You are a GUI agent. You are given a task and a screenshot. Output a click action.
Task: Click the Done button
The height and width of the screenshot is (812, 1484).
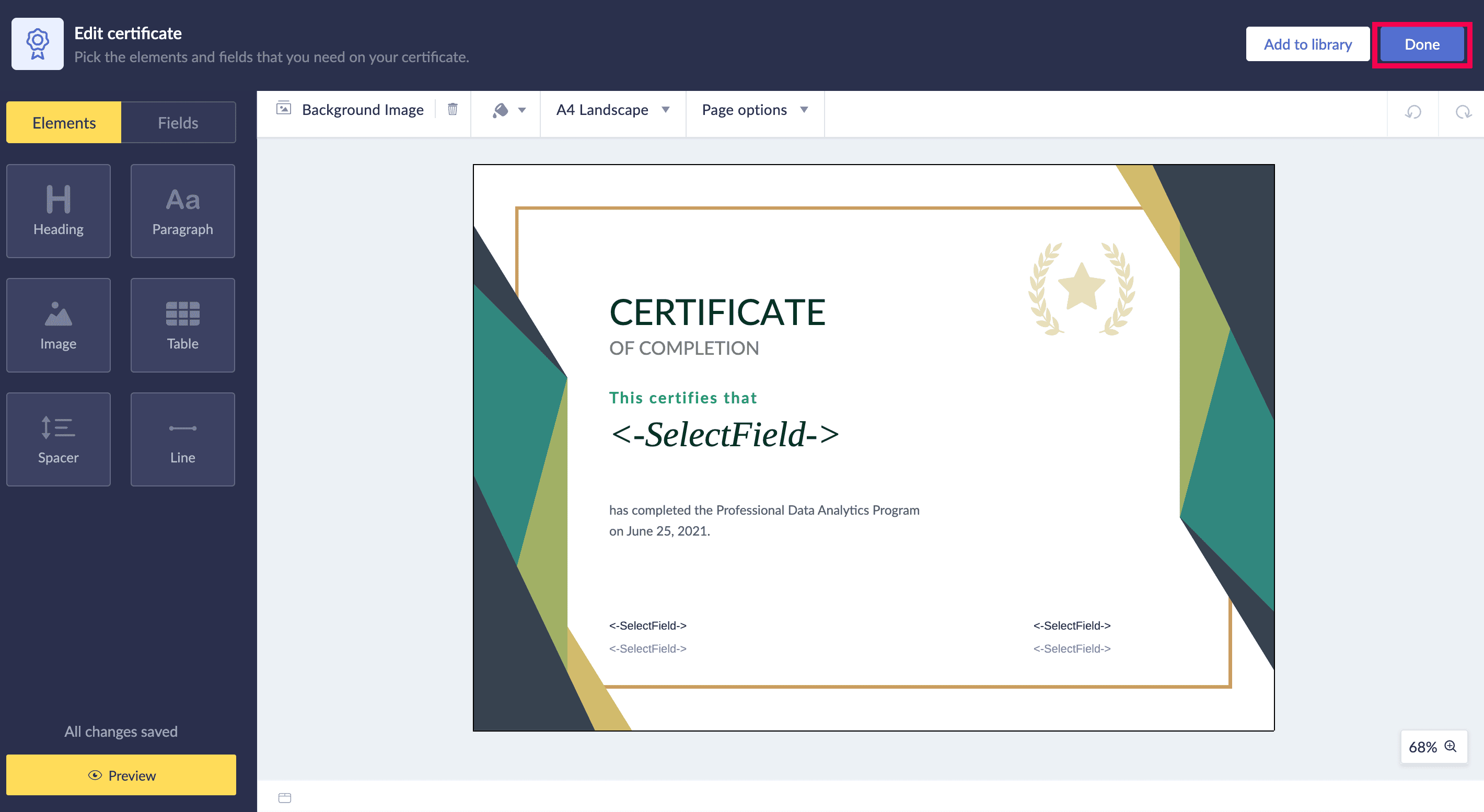click(1422, 44)
